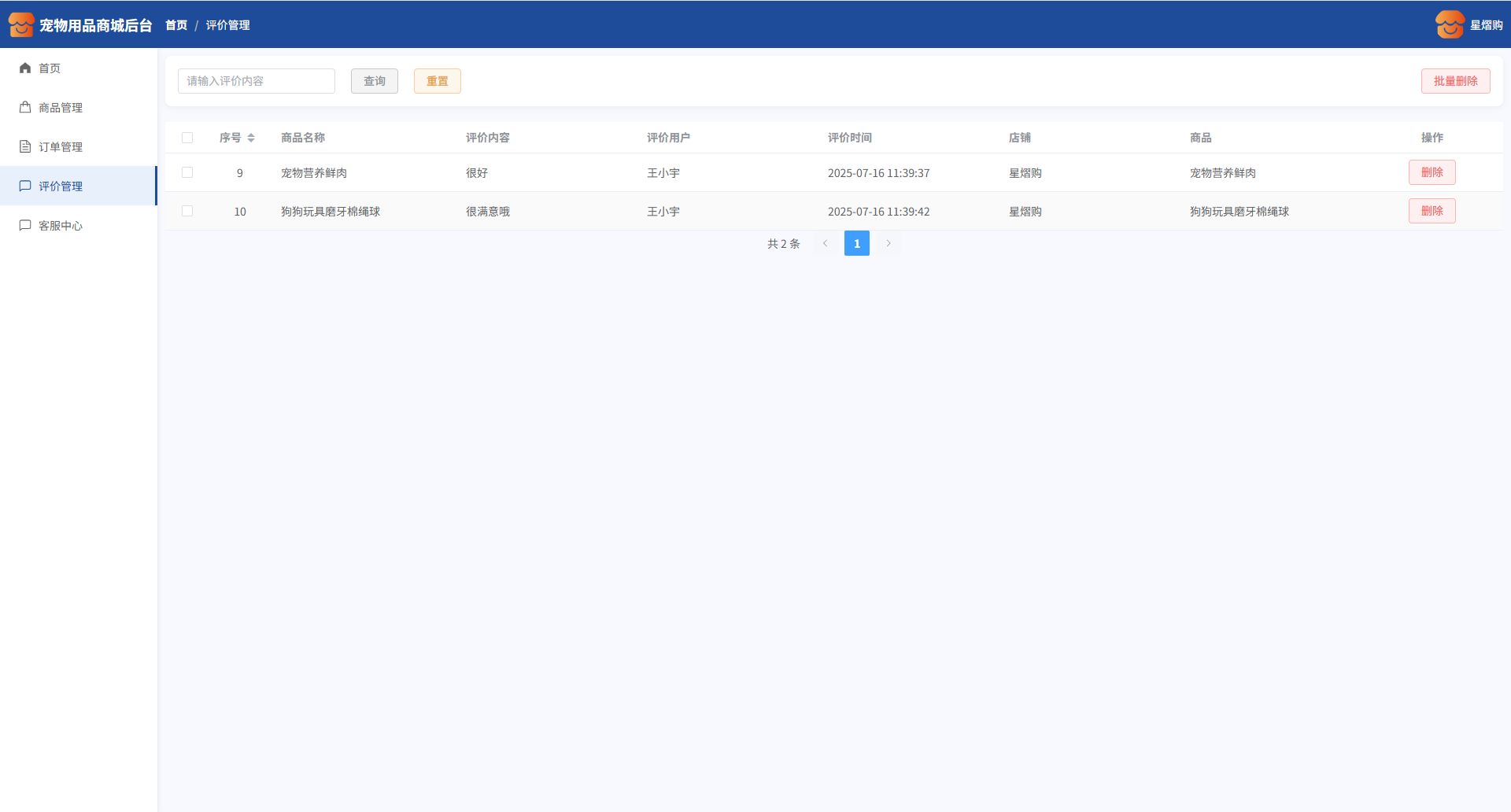Toggle the select-all header checkbox

pos(187,138)
